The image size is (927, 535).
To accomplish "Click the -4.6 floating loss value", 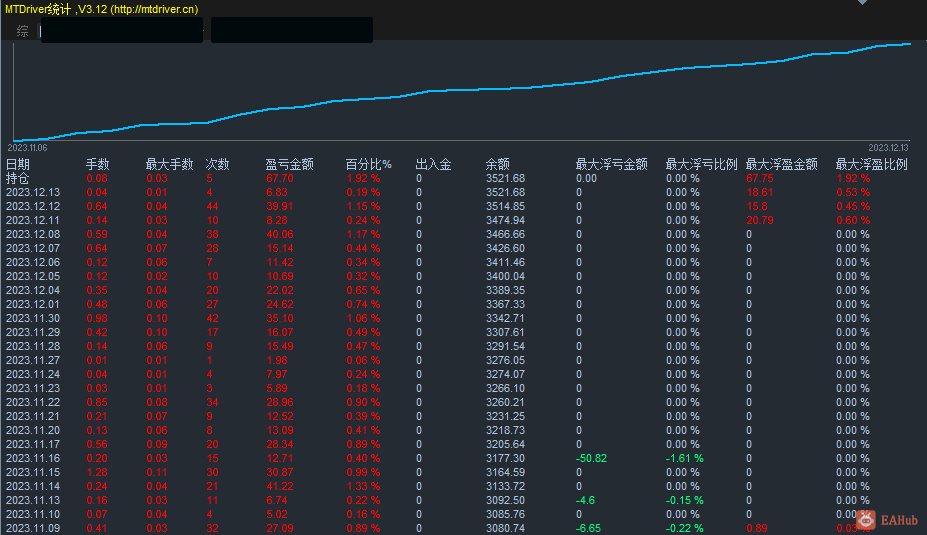I will tap(585, 500).
